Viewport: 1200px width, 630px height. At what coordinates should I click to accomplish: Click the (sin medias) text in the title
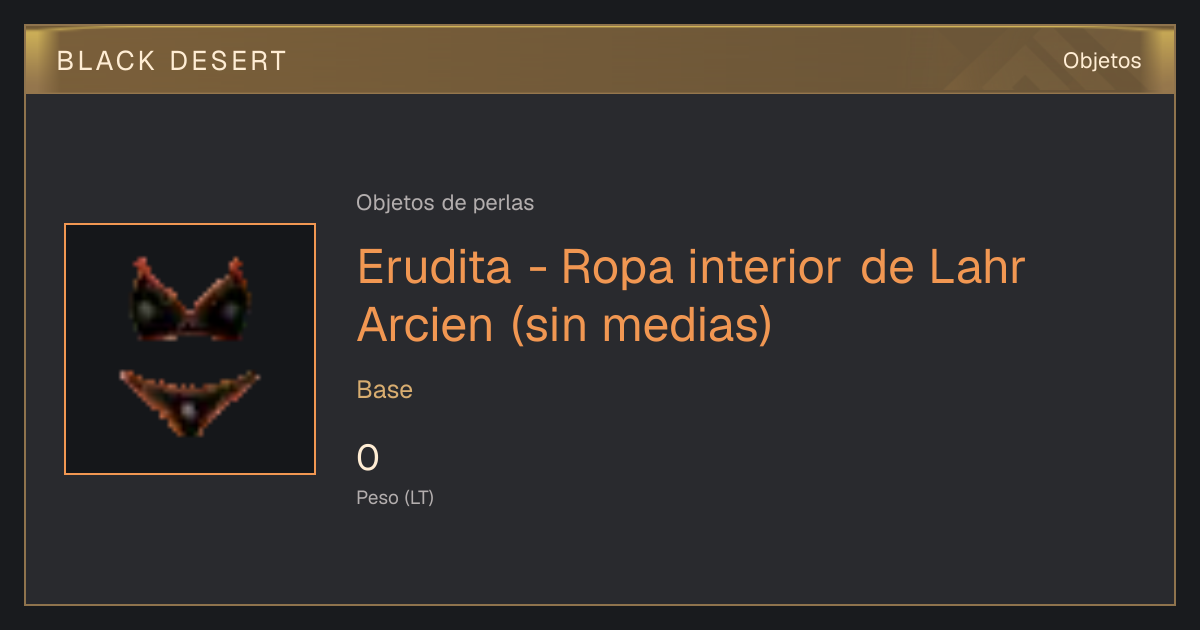pyautogui.click(x=641, y=326)
